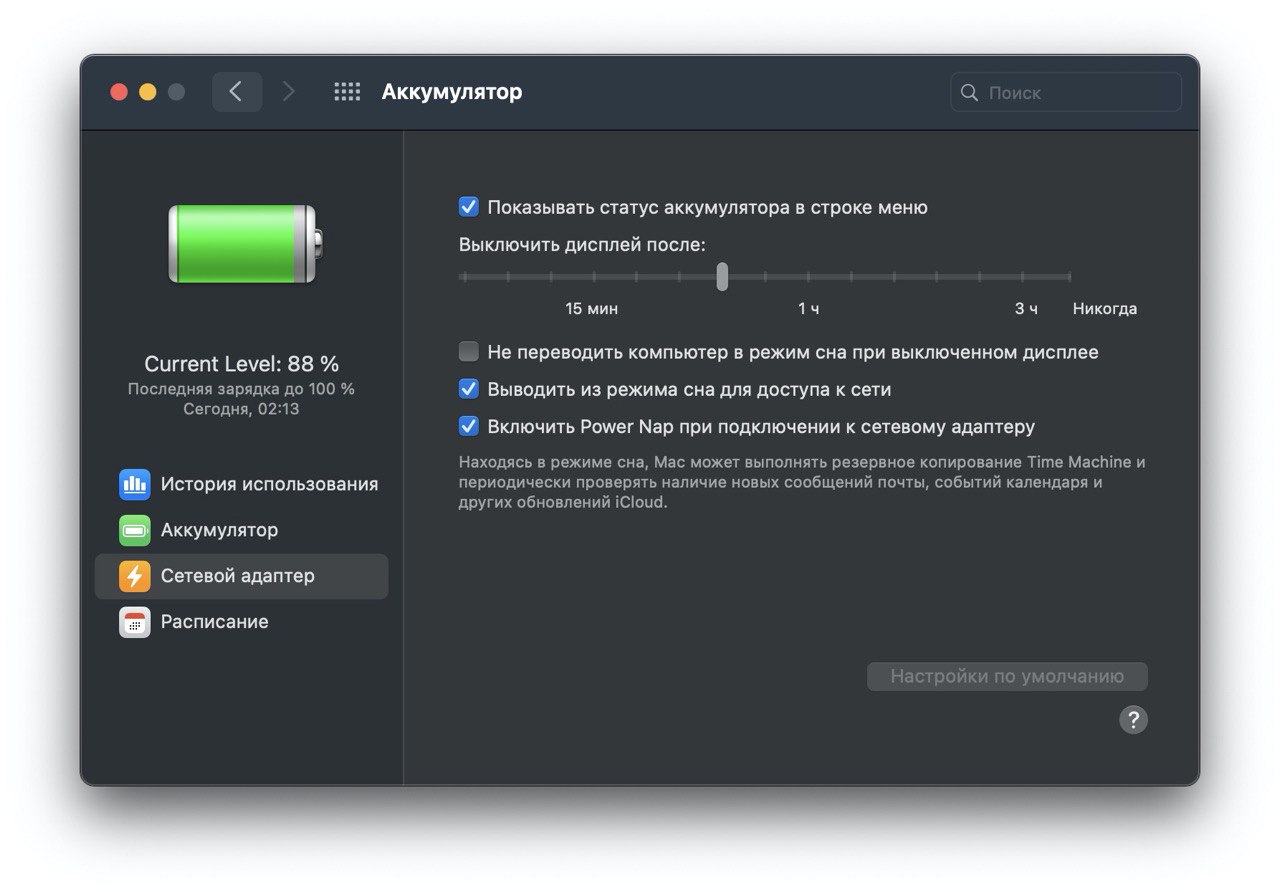Viewport: 1280px width, 892px height.
Task: Click Последняя зарядка до 100 % text
Action: coord(242,389)
